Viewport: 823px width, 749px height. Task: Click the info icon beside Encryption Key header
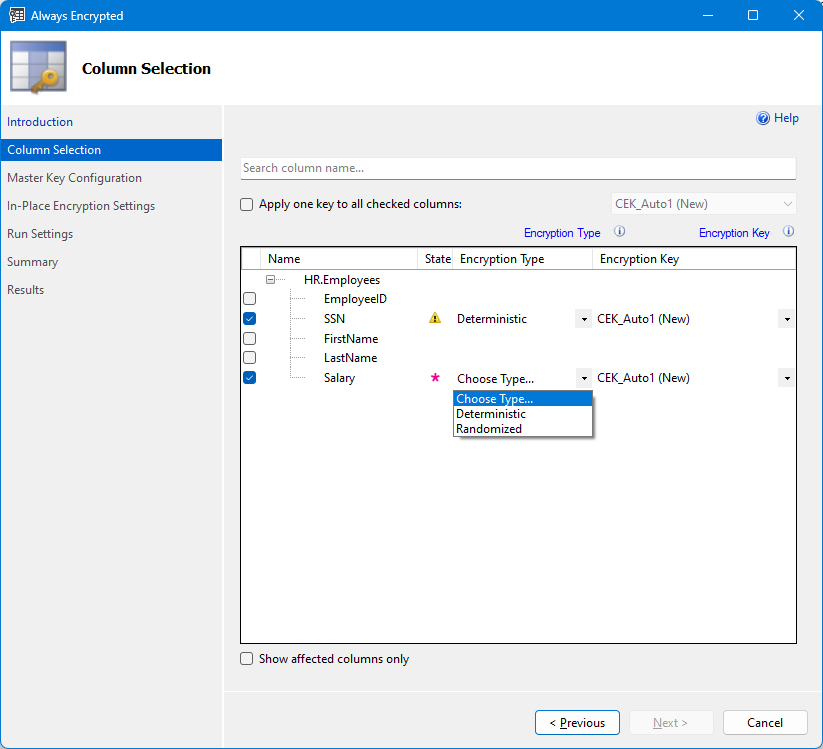[788, 232]
